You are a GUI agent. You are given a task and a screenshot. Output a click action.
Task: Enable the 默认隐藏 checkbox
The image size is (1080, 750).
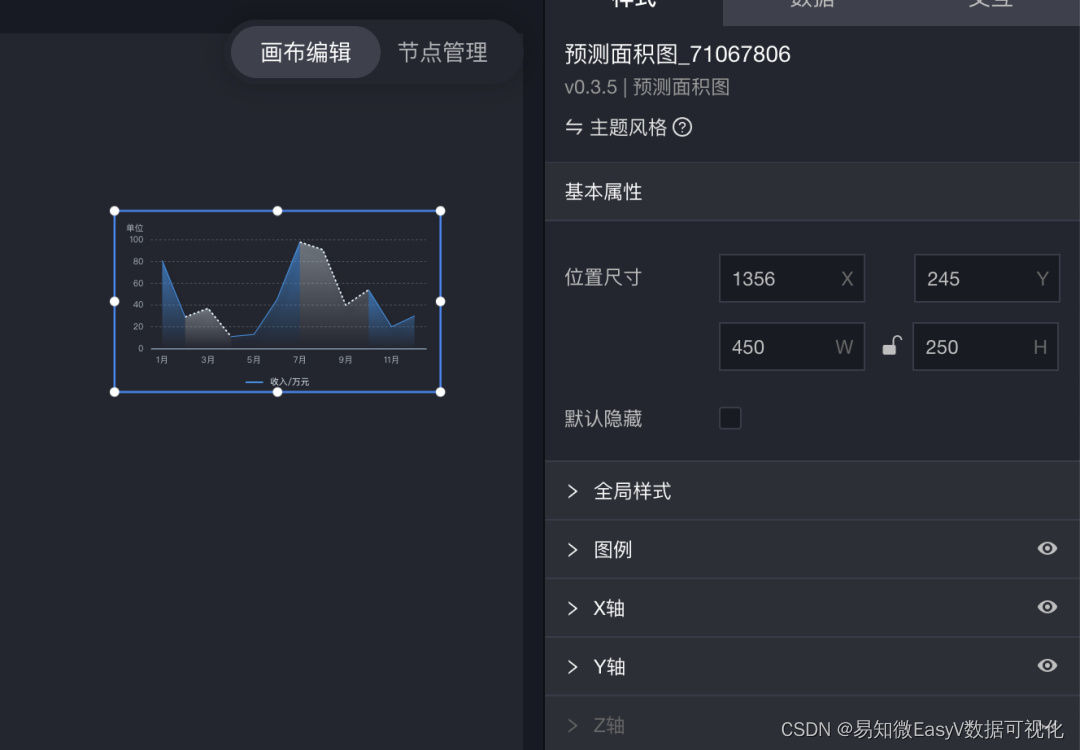coord(730,418)
